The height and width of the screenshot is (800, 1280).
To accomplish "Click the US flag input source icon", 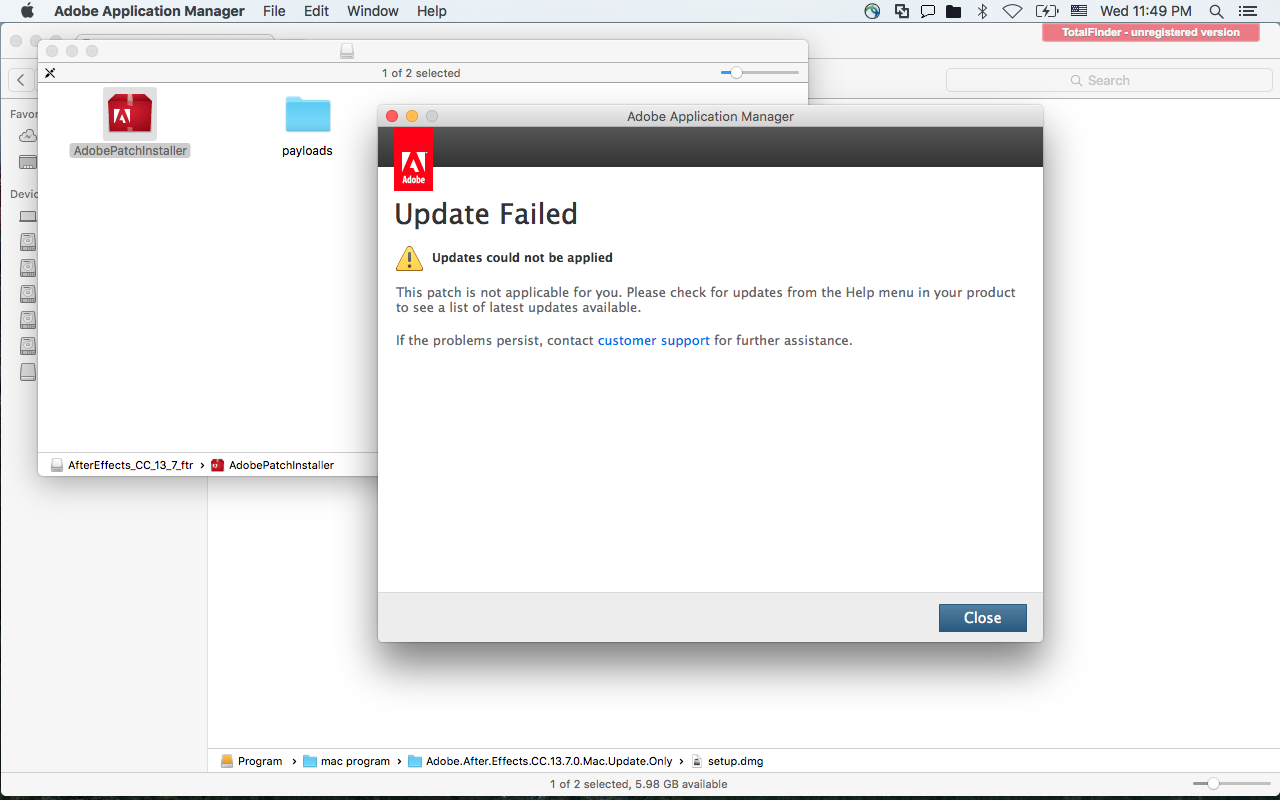I will tap(1079, 11).
